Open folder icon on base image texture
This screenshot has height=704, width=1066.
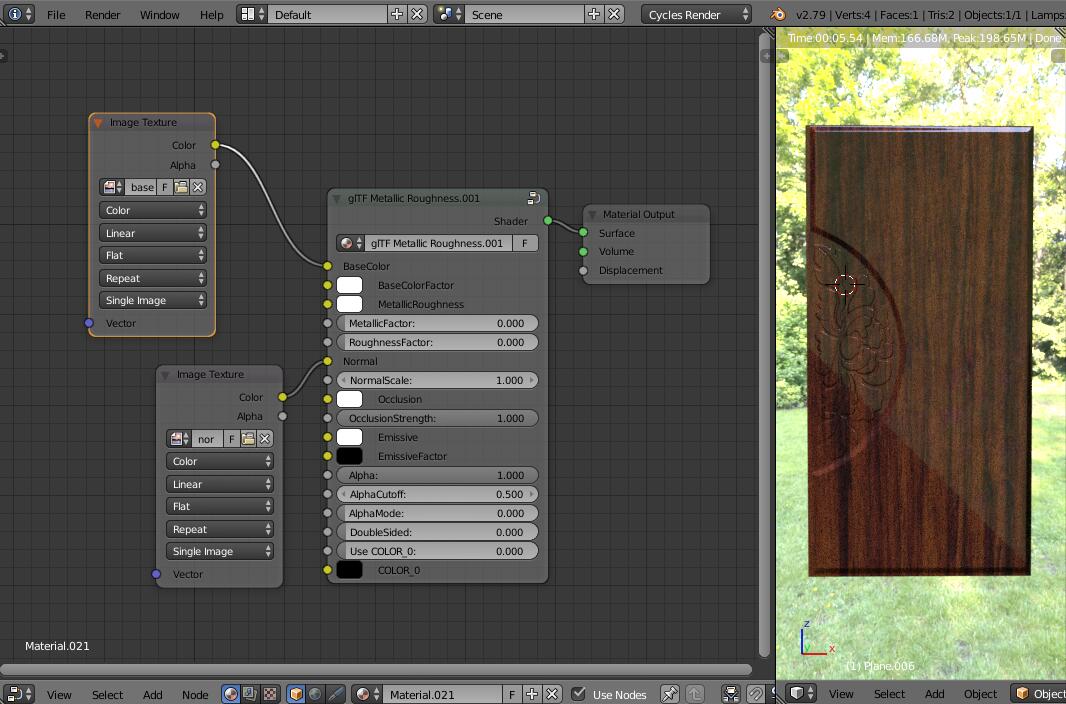(181, 187)
